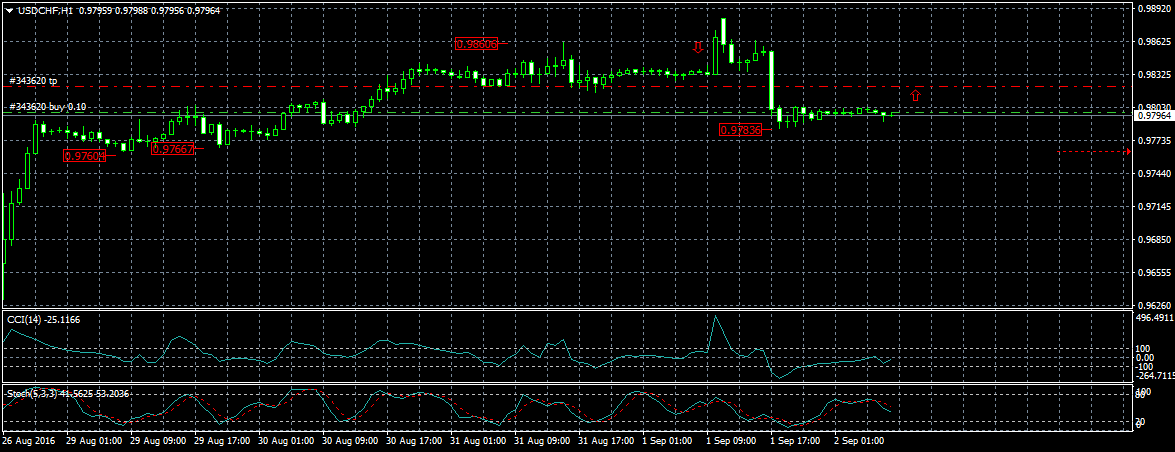Click the Stoch(5,3,3) indicator label
The height and width of the screenshot is (452, 1175).
coord(67,394)
